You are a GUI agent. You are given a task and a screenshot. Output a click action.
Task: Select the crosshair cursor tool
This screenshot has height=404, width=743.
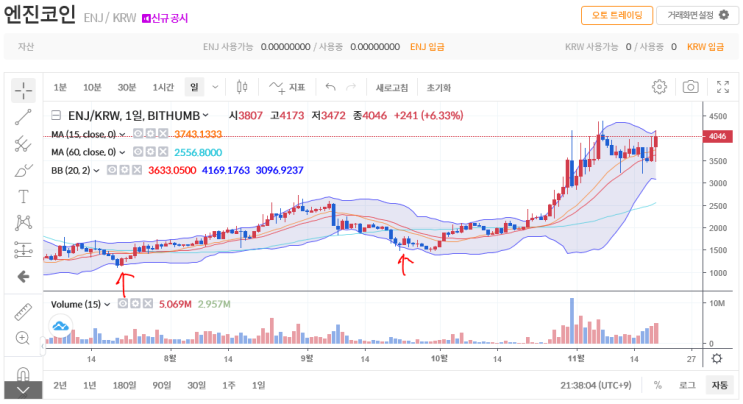(23, 90)
